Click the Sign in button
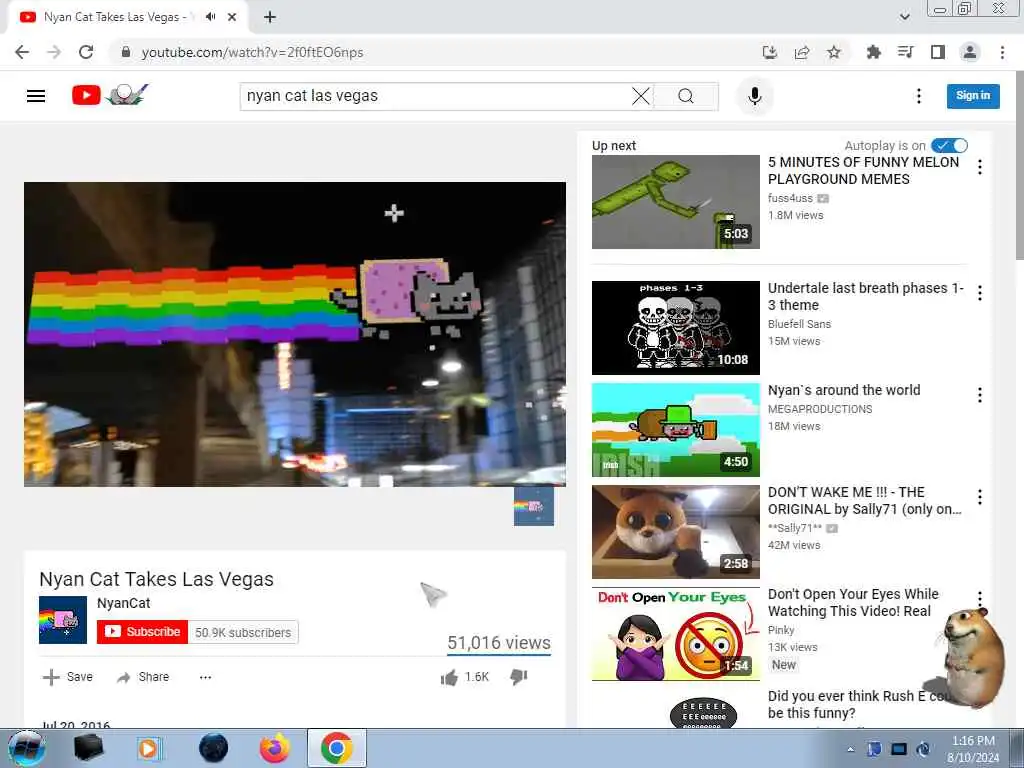The width and height of the screenshot is (1024, 768). (973, 96)
